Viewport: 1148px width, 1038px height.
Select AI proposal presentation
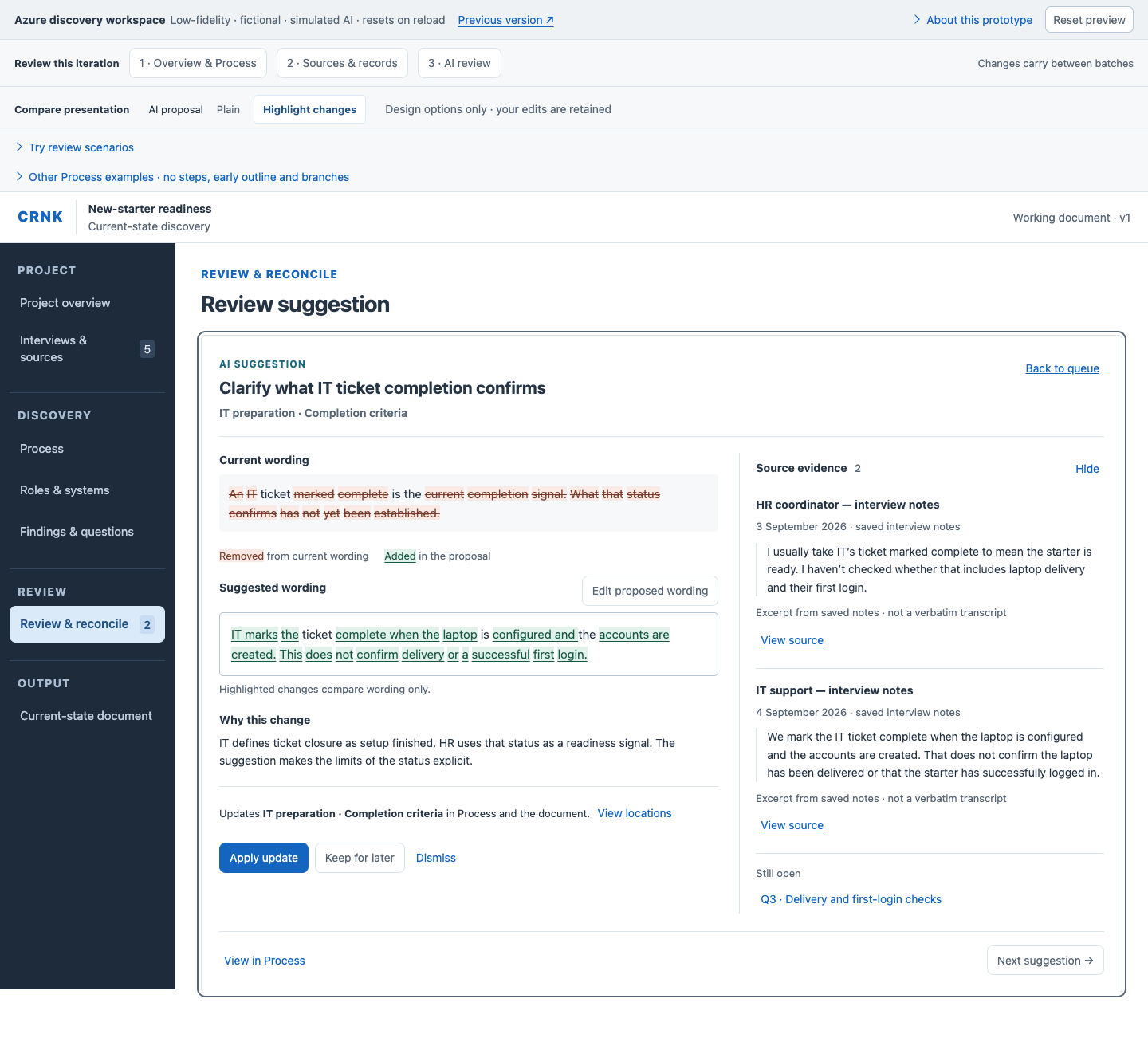(175, 109)
